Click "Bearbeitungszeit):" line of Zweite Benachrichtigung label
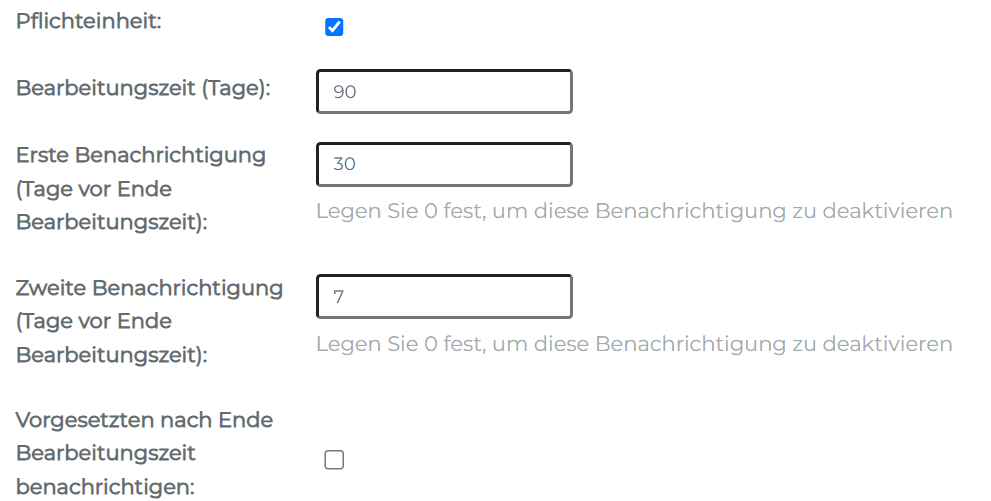991x501 pixels. [x=111, y=355]
